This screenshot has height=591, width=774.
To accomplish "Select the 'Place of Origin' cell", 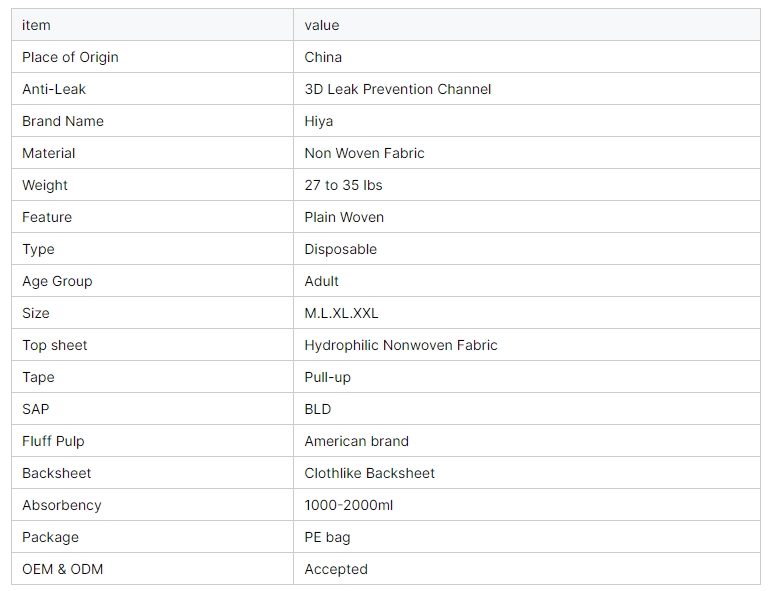I will pyautogui.click(x=70, y=57).
